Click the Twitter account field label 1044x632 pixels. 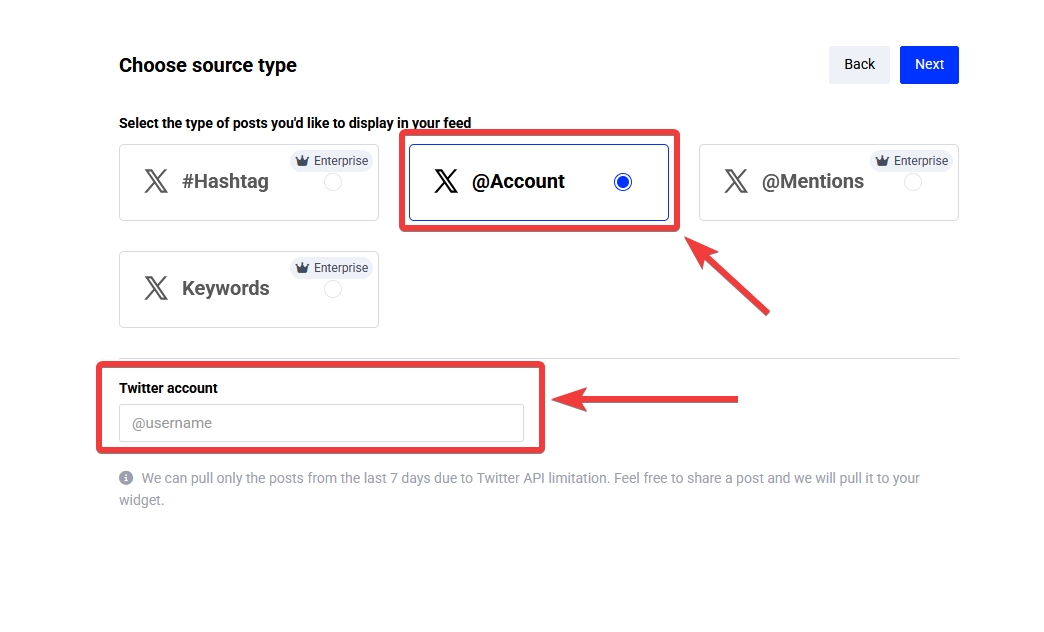click(x=167, y=388)
